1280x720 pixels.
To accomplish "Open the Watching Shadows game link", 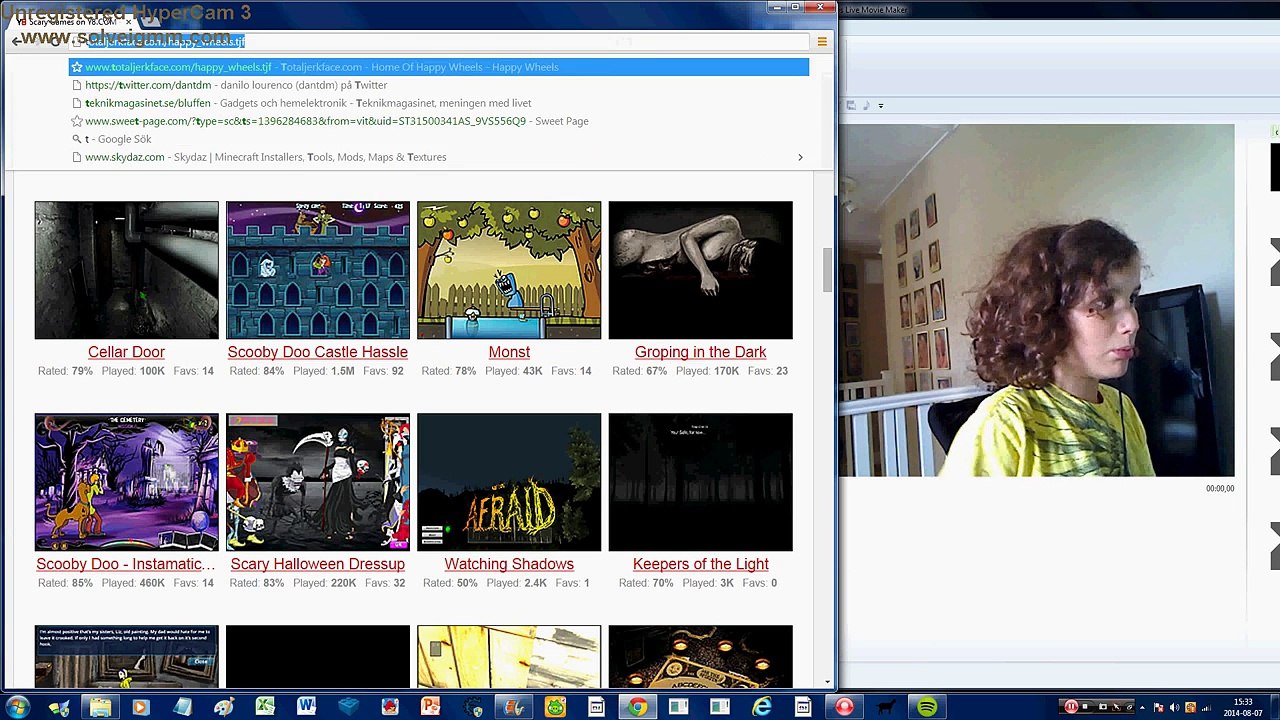I will click(509, 564).
